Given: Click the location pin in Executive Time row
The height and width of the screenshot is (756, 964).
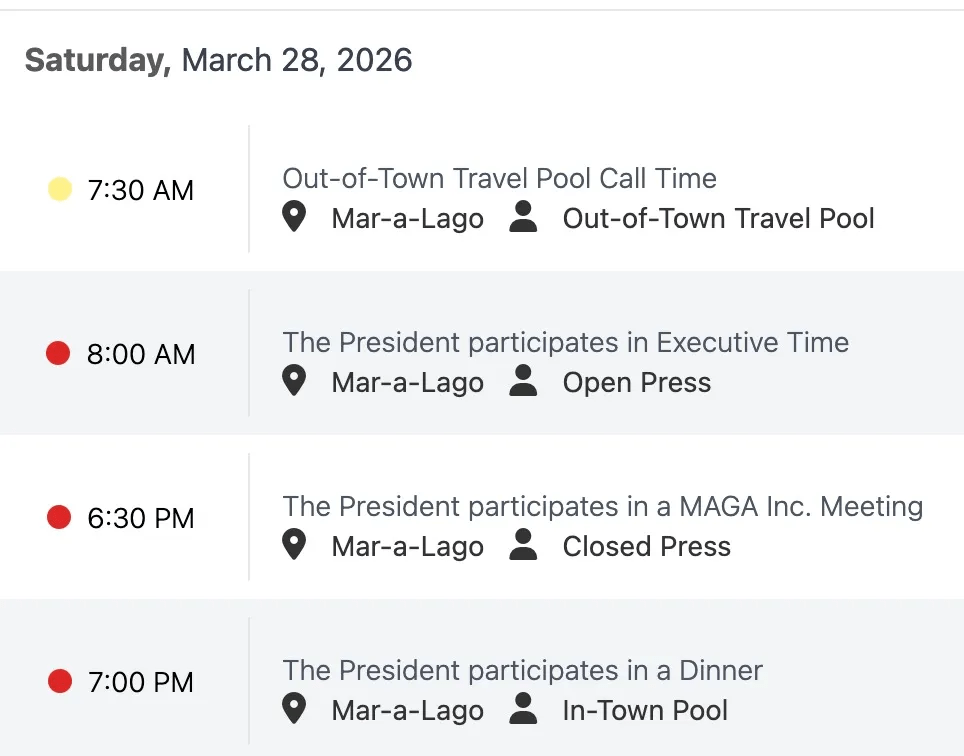Looking at the screenshot, I should coord(293,381).
